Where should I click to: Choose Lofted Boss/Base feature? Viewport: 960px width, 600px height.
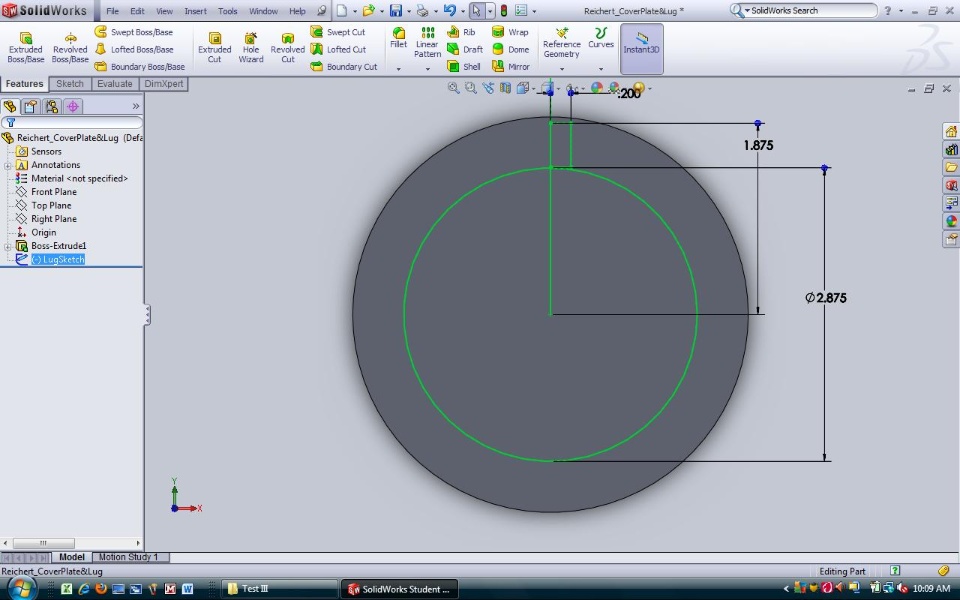pos(133,49)
